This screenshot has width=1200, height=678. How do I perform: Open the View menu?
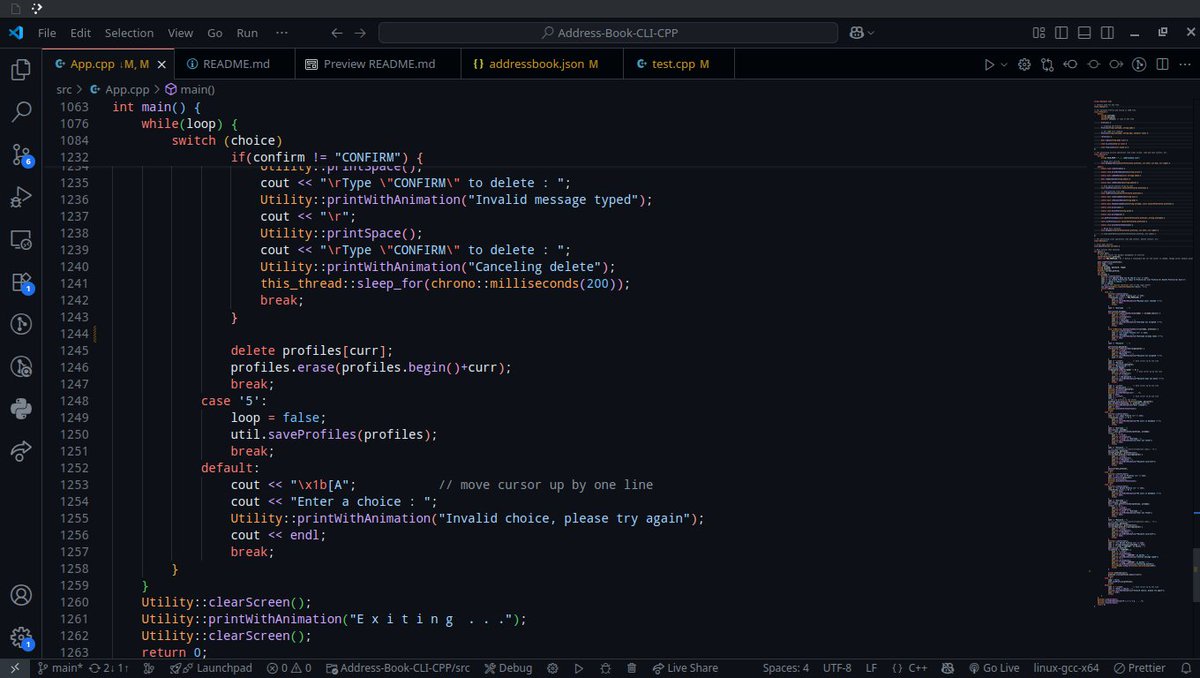tap(181, 32)
